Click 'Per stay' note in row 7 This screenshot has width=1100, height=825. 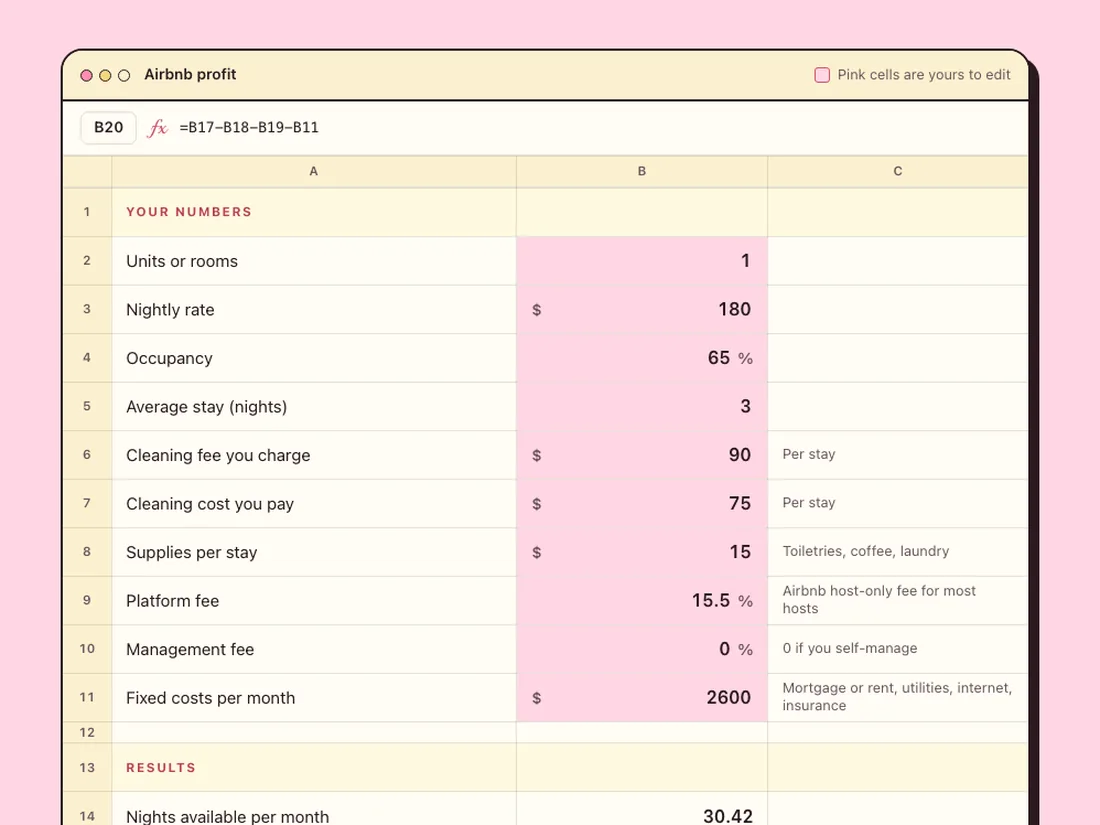point(809,502)
